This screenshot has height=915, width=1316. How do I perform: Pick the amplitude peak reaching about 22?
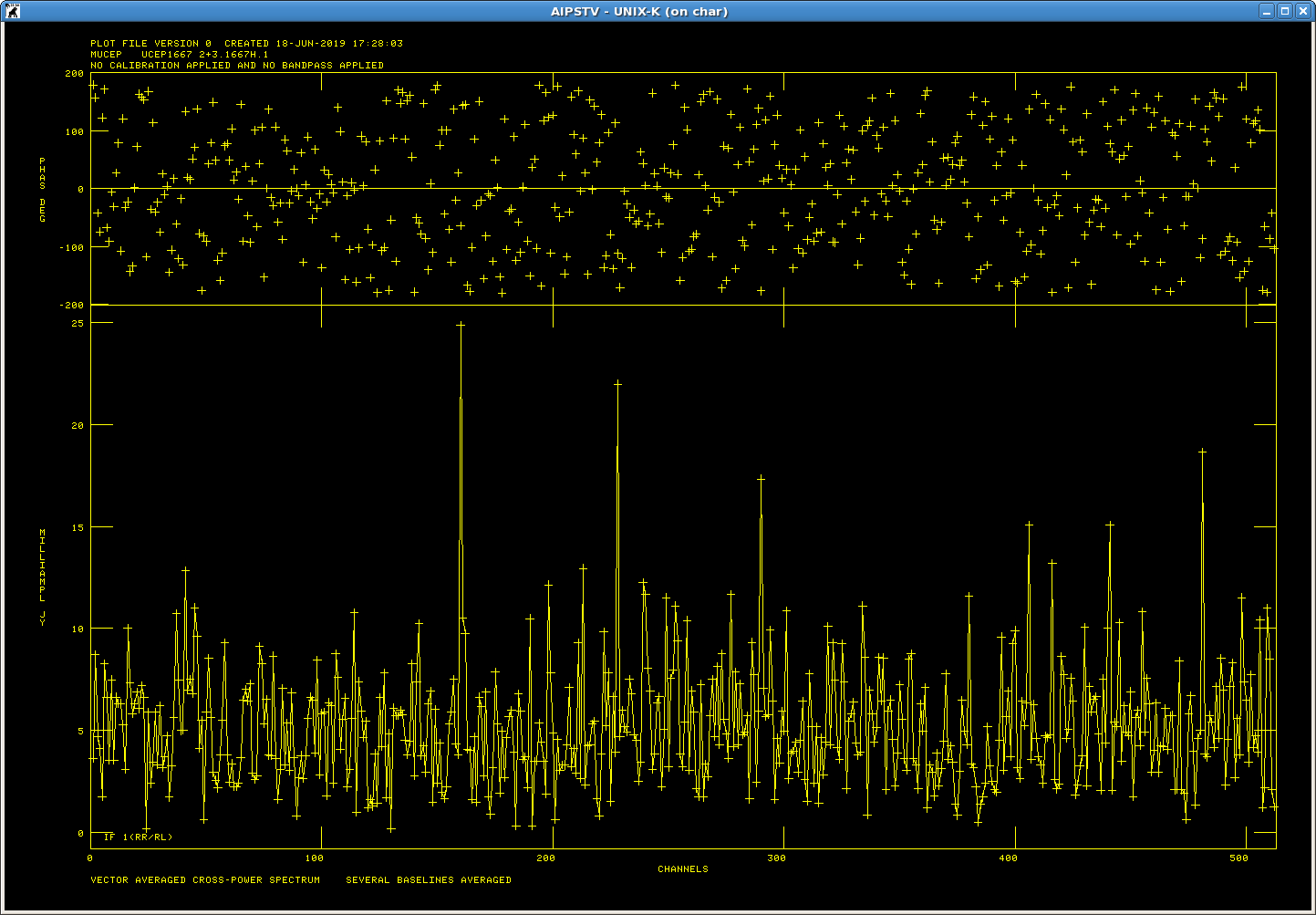(617, 385)
